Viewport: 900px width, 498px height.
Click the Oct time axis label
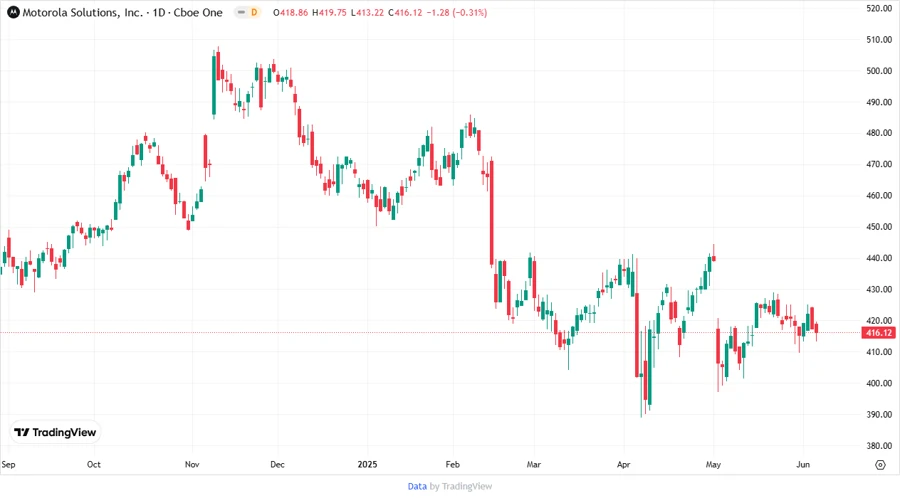coord(94,464)
